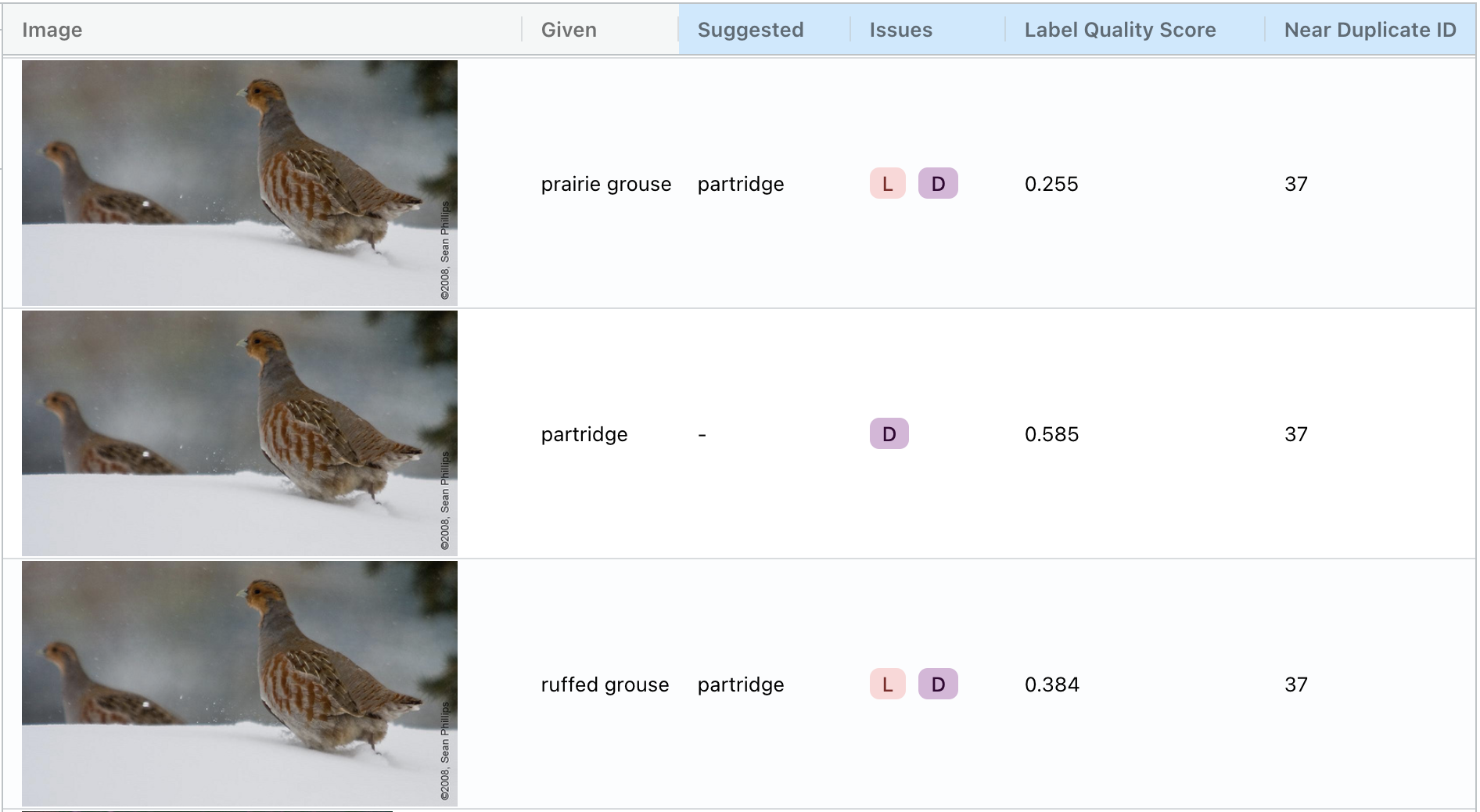Open the prairie grouse row image thumbnail

tap(240, 181)
